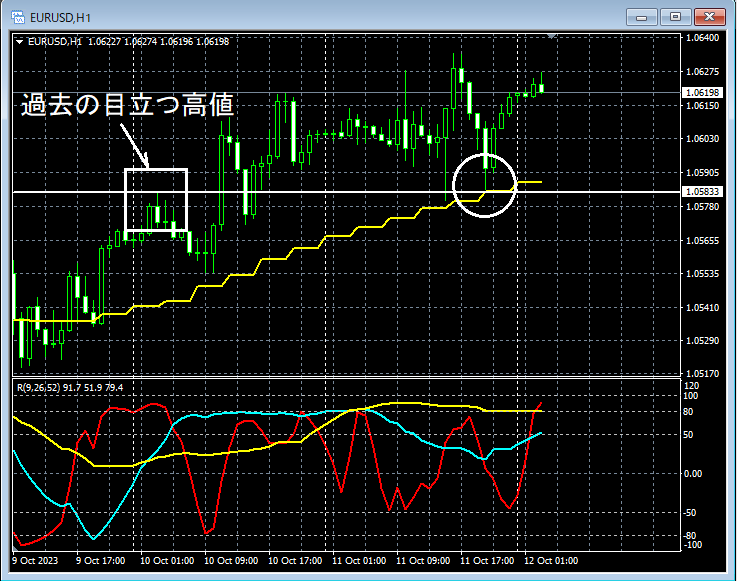Click the horizontal line price label 1.05833
The height and width of the screenshot is (581, 738).
tap(702, 192)
